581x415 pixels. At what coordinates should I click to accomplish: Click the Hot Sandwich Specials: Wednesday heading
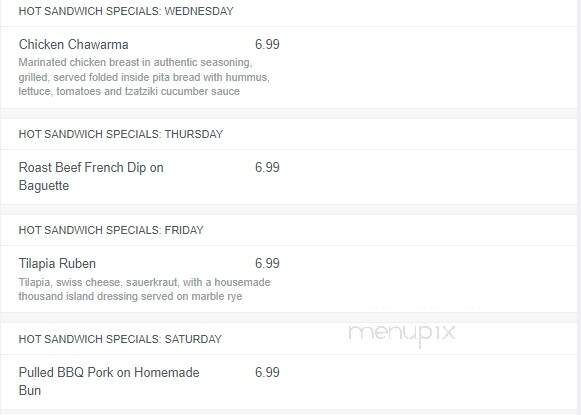coord(126,11)
